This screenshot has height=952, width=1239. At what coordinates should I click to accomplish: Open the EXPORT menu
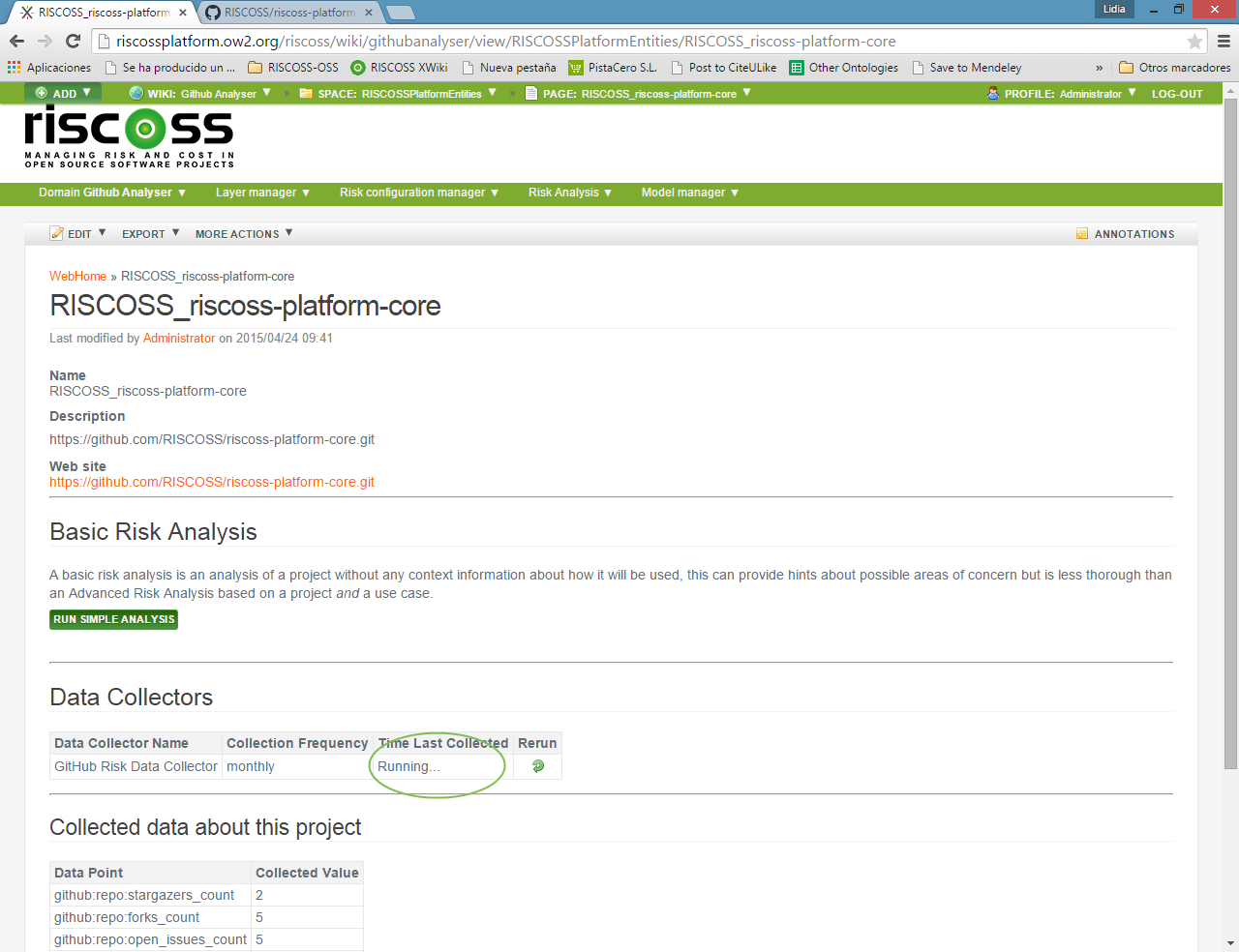coord(150,234)
